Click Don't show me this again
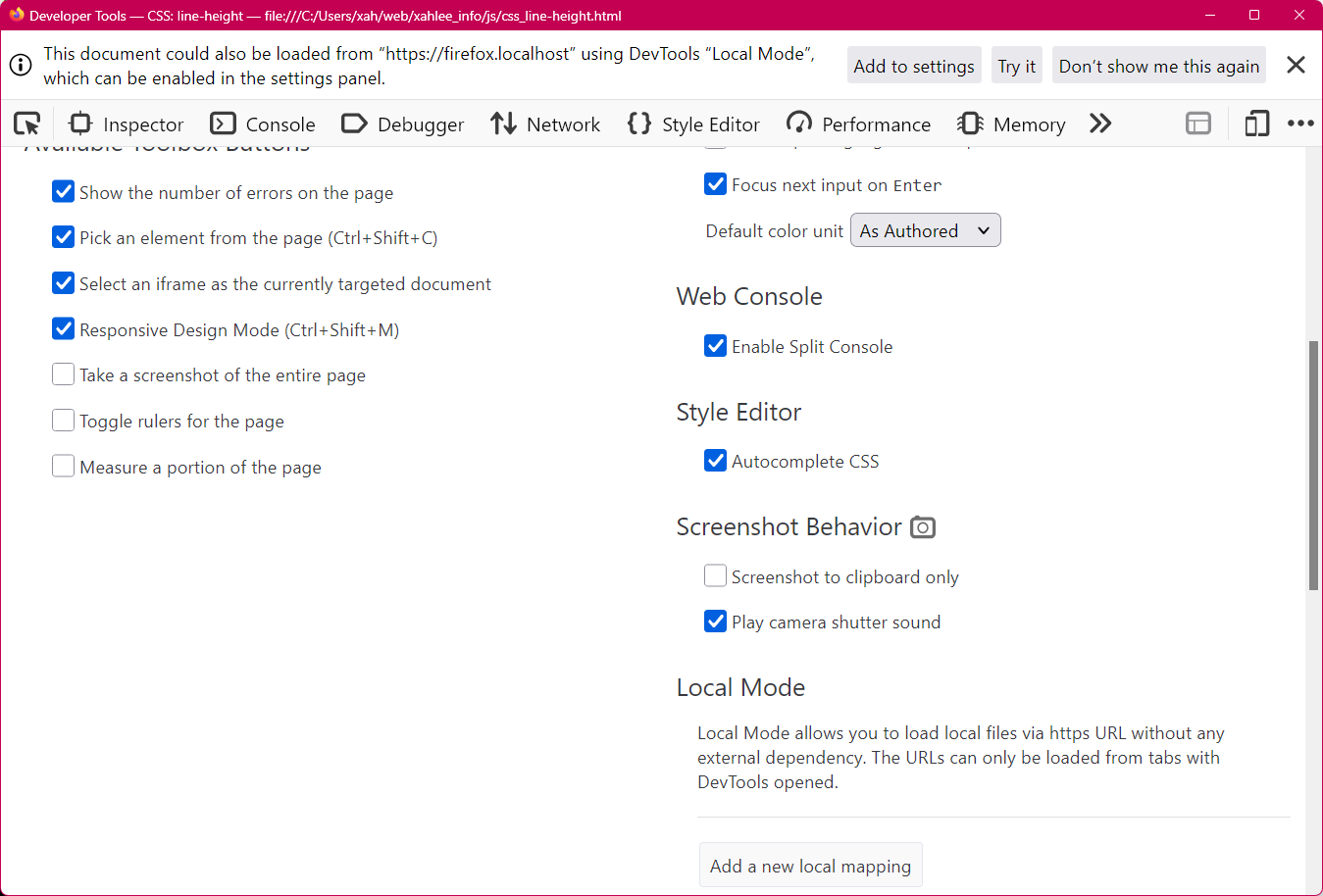 pyautogui.click(x=1159, y=66)
